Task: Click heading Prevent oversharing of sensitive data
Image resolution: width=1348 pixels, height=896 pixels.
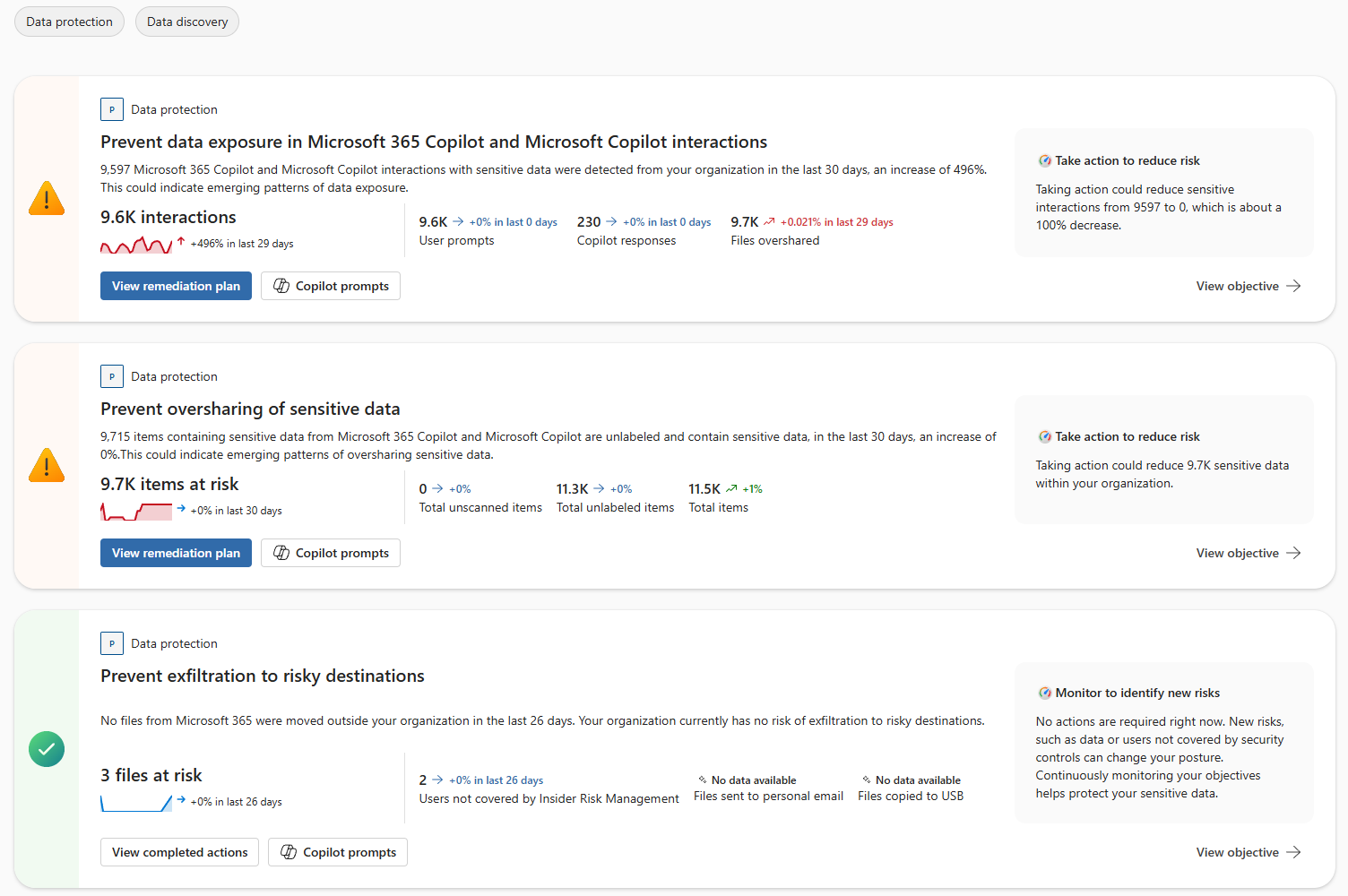Action: [250, 409]
